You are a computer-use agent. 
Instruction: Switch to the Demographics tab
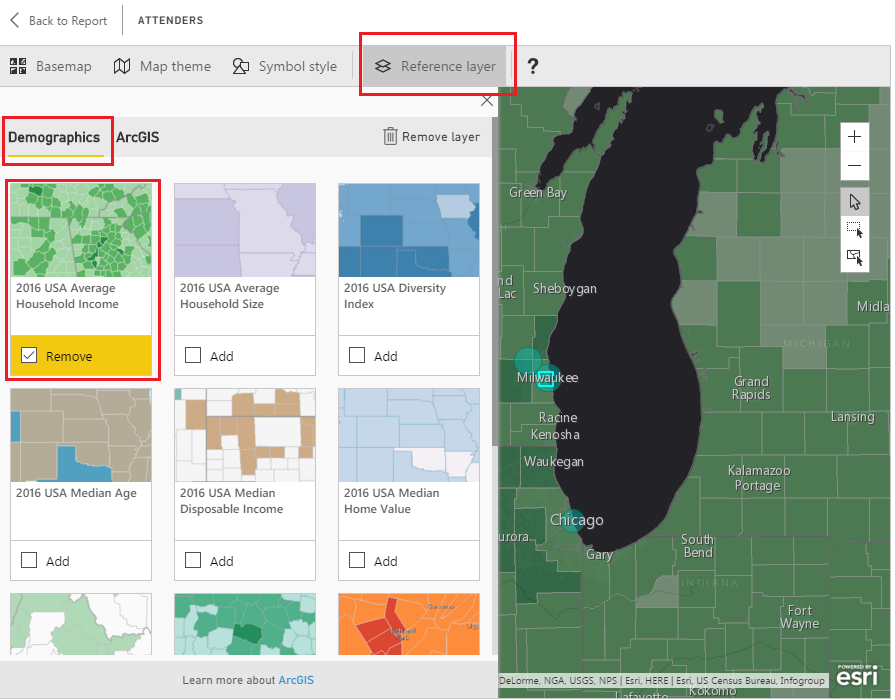(x=54, y=138)
